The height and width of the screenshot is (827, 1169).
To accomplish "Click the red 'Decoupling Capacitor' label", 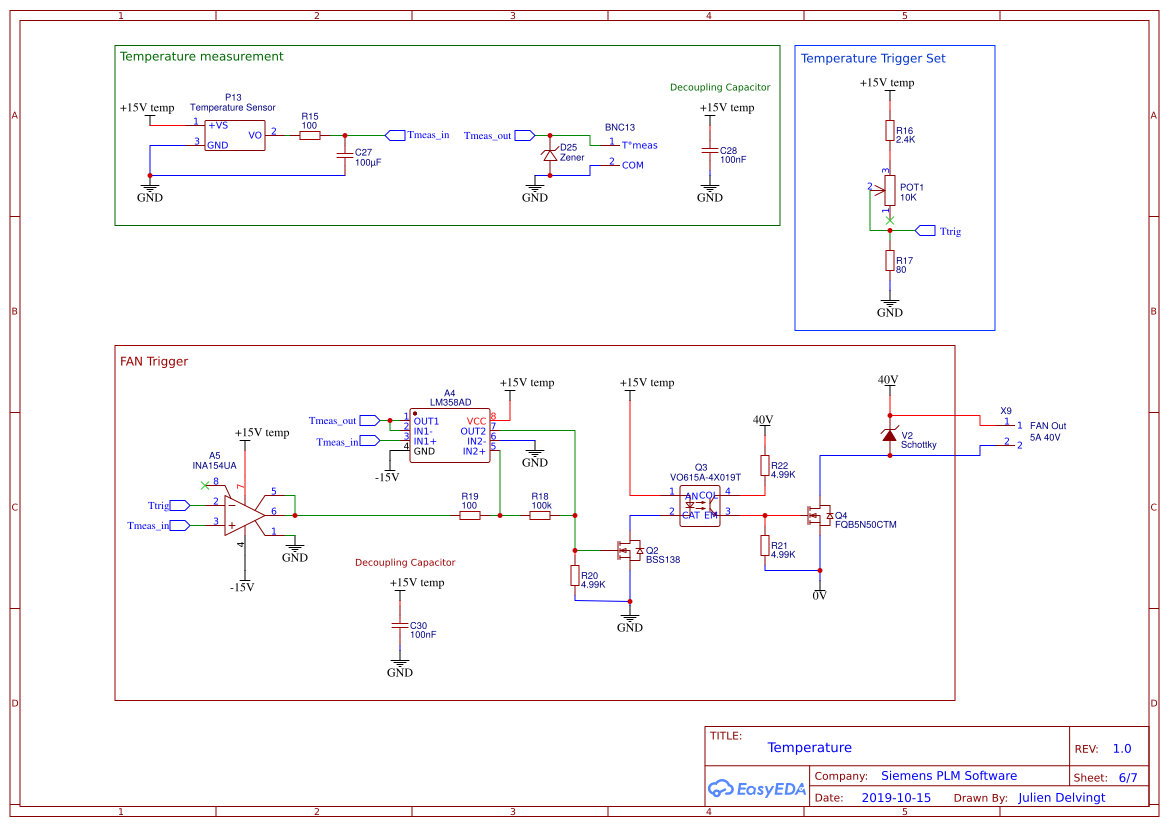I will coord(405,562).
